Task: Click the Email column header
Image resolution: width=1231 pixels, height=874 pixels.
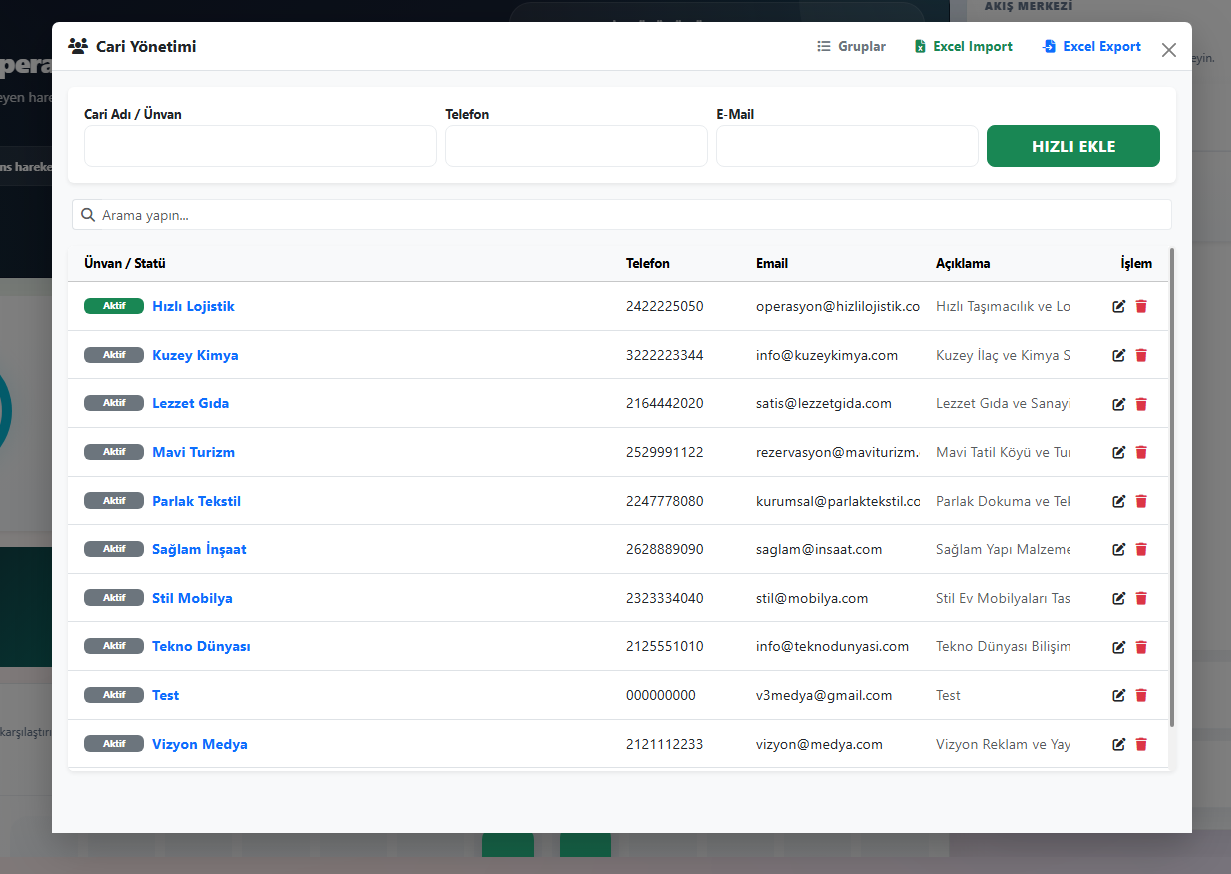Action: [x=772, y=264]
